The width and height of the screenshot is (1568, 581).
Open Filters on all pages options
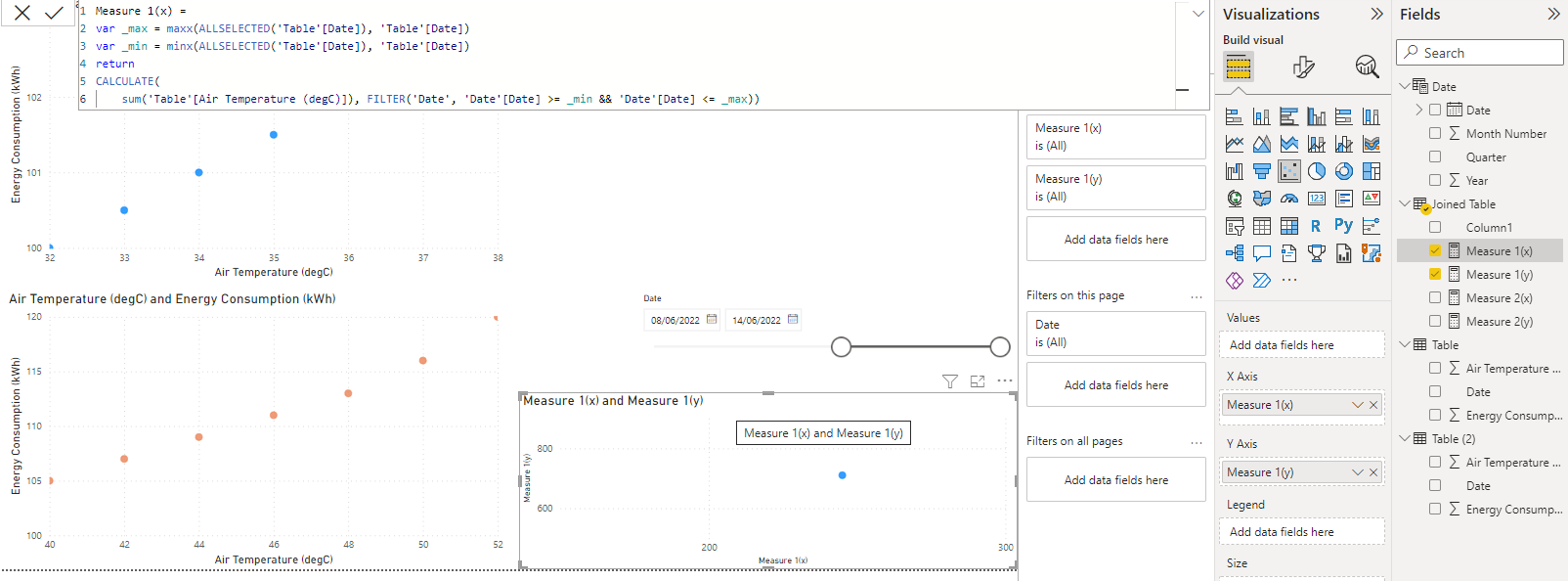[x=1196, y=442]
